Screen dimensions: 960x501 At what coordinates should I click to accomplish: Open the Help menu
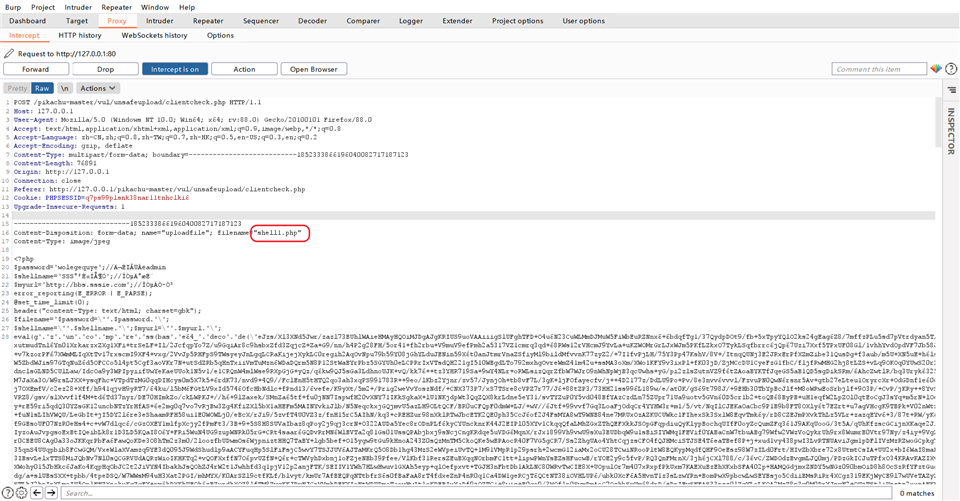(187, 7)
